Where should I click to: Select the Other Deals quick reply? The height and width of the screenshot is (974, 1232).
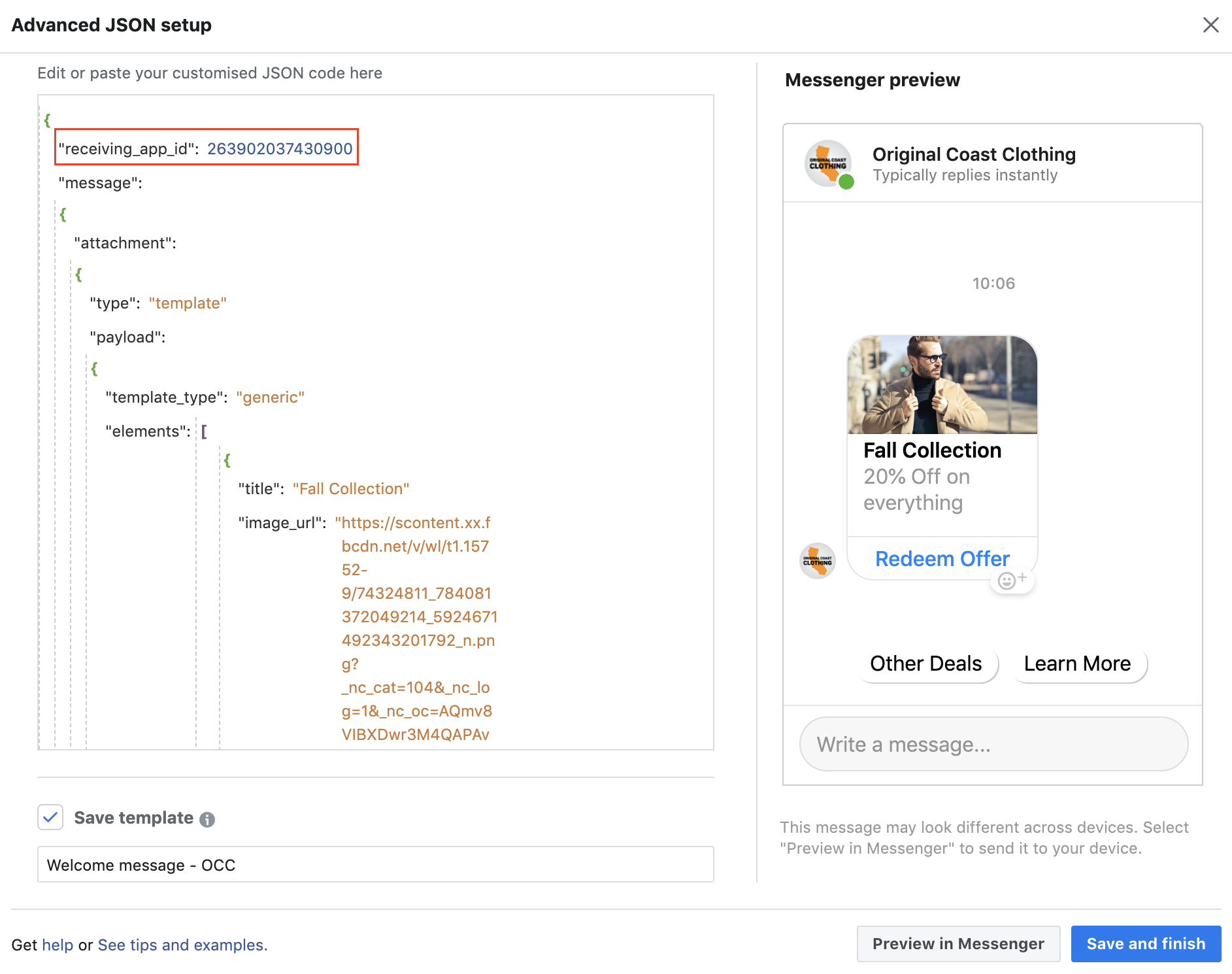click(x=926, y=664)
